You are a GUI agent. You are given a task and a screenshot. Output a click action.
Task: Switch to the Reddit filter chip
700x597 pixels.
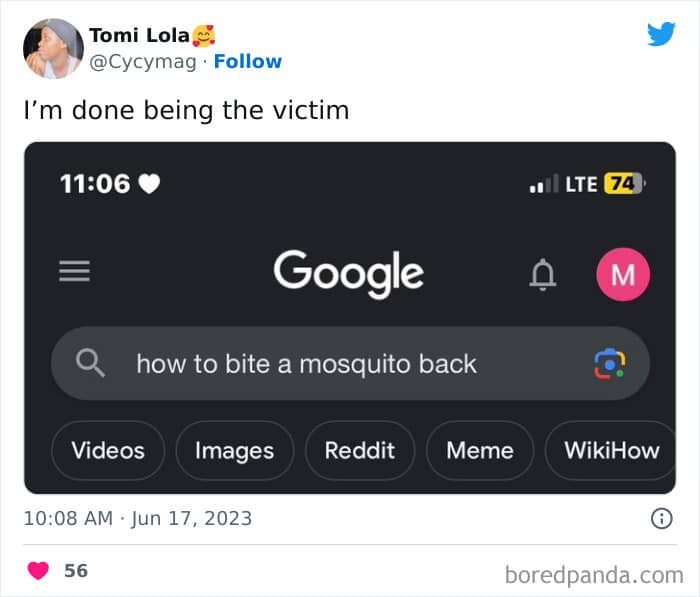[x=360, y=450]
